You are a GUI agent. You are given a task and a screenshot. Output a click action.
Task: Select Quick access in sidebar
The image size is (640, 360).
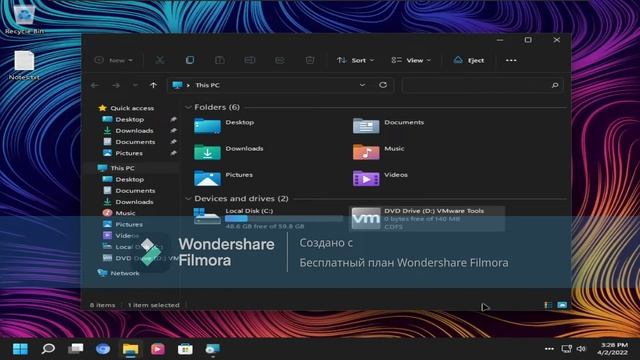127,108
